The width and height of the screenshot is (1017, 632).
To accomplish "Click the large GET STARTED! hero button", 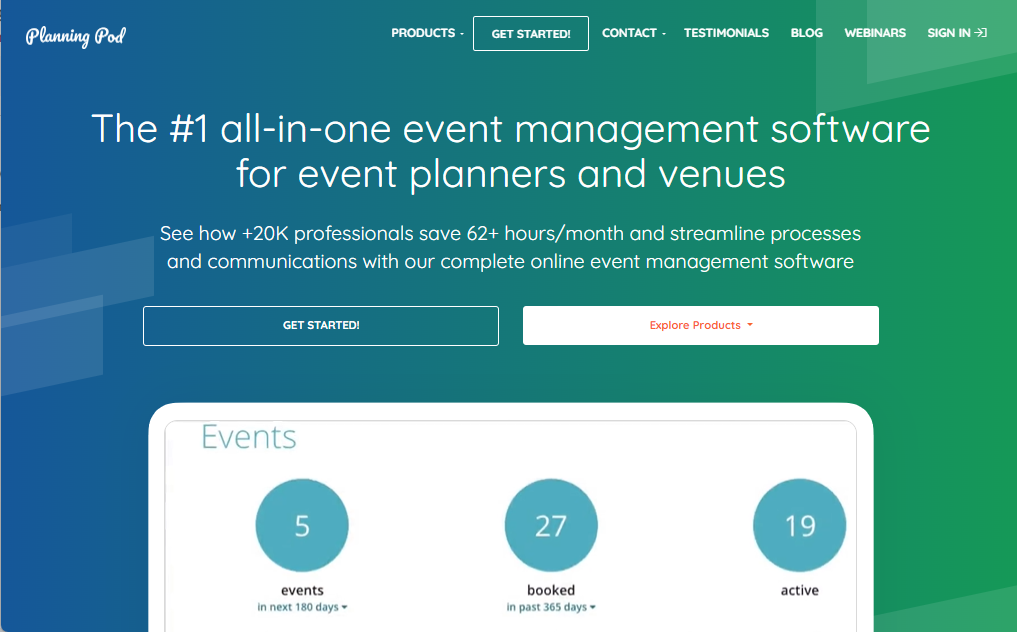I will pyautogui.click(x=321, y=325).
